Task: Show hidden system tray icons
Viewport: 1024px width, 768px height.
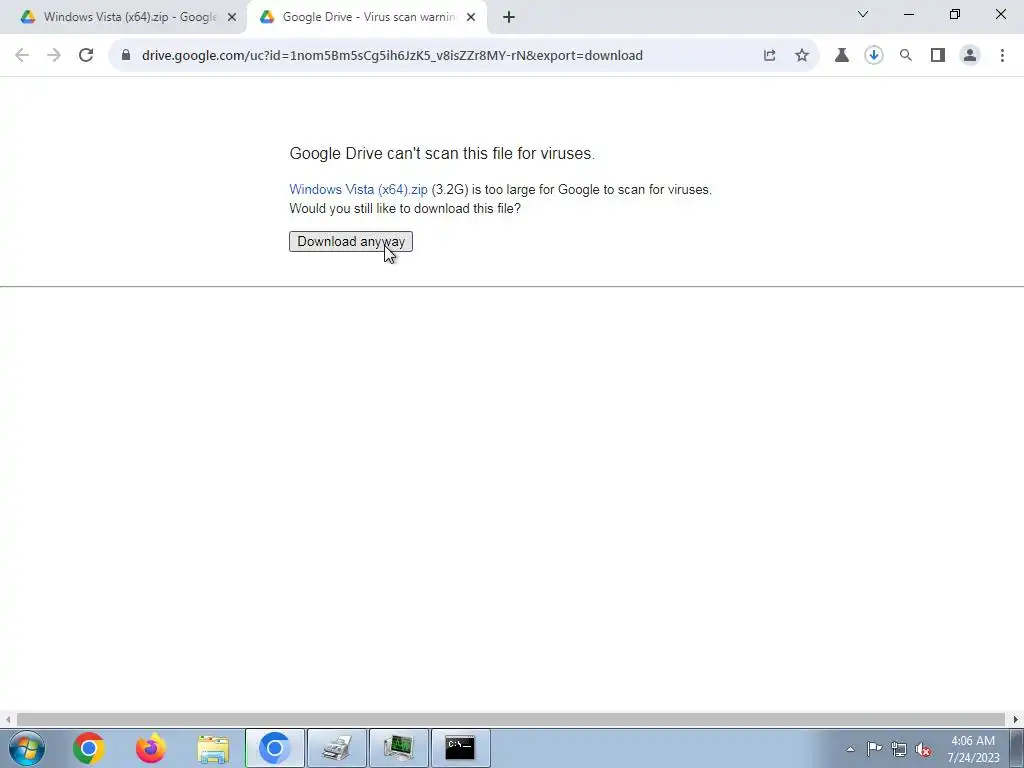Action: (x=850, y=749)
